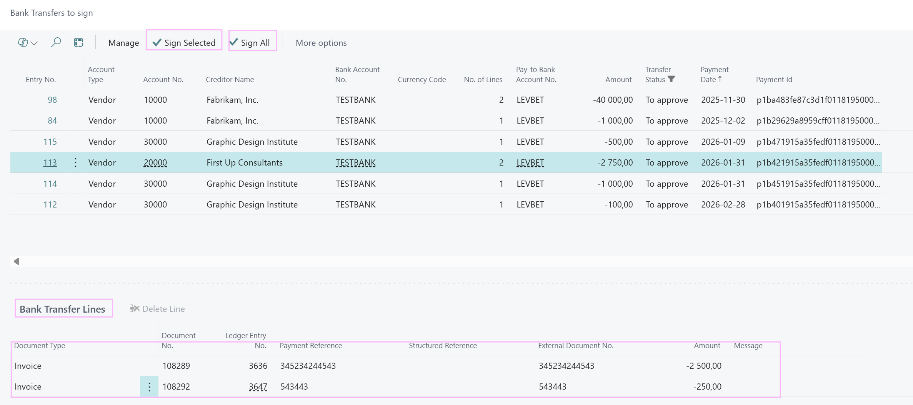Viewport: 913px width, 405px height.
Task: Select ledger entry number 3636
Action: coord(258,366)
